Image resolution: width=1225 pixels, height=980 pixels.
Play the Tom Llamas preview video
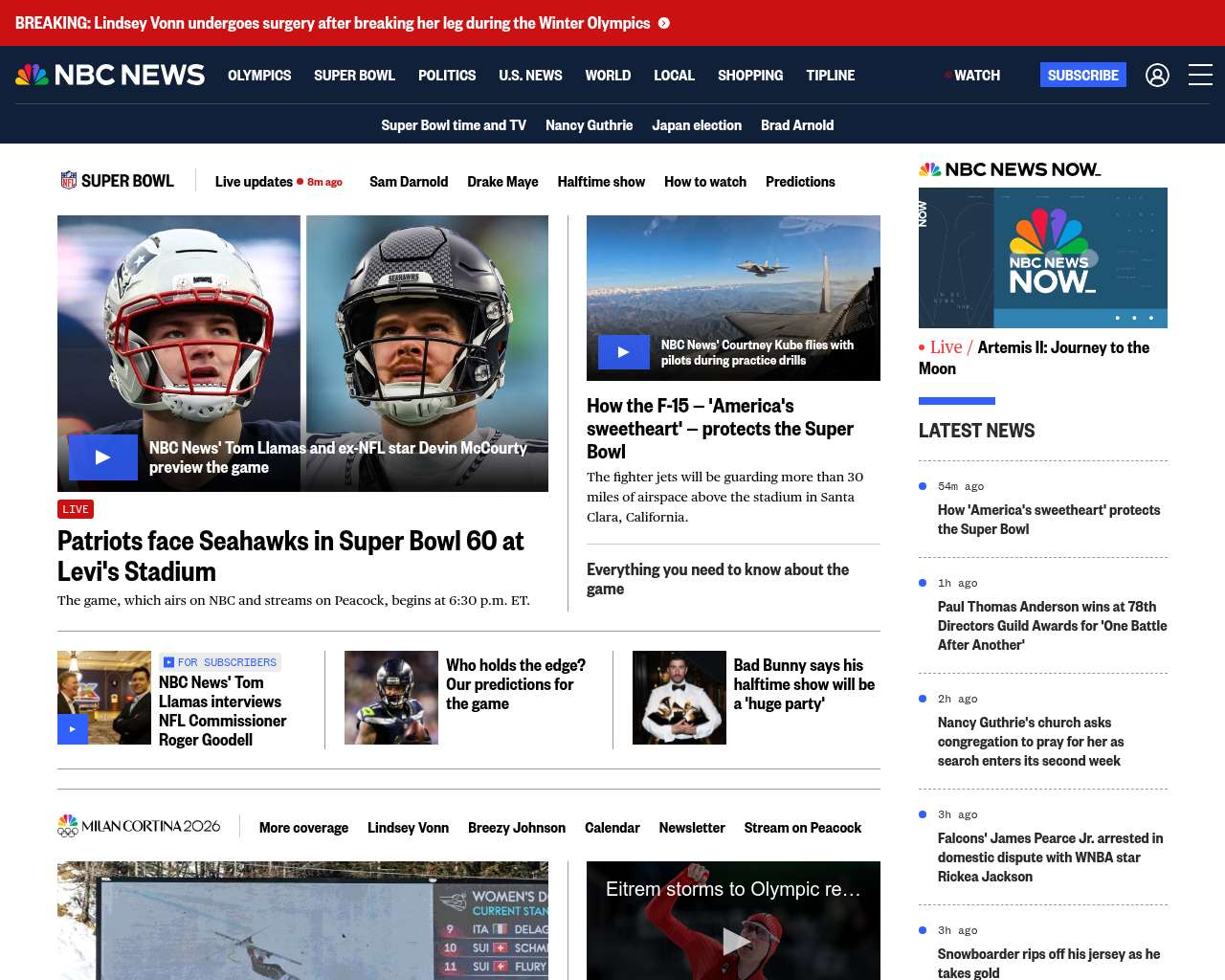click(102, 457)
